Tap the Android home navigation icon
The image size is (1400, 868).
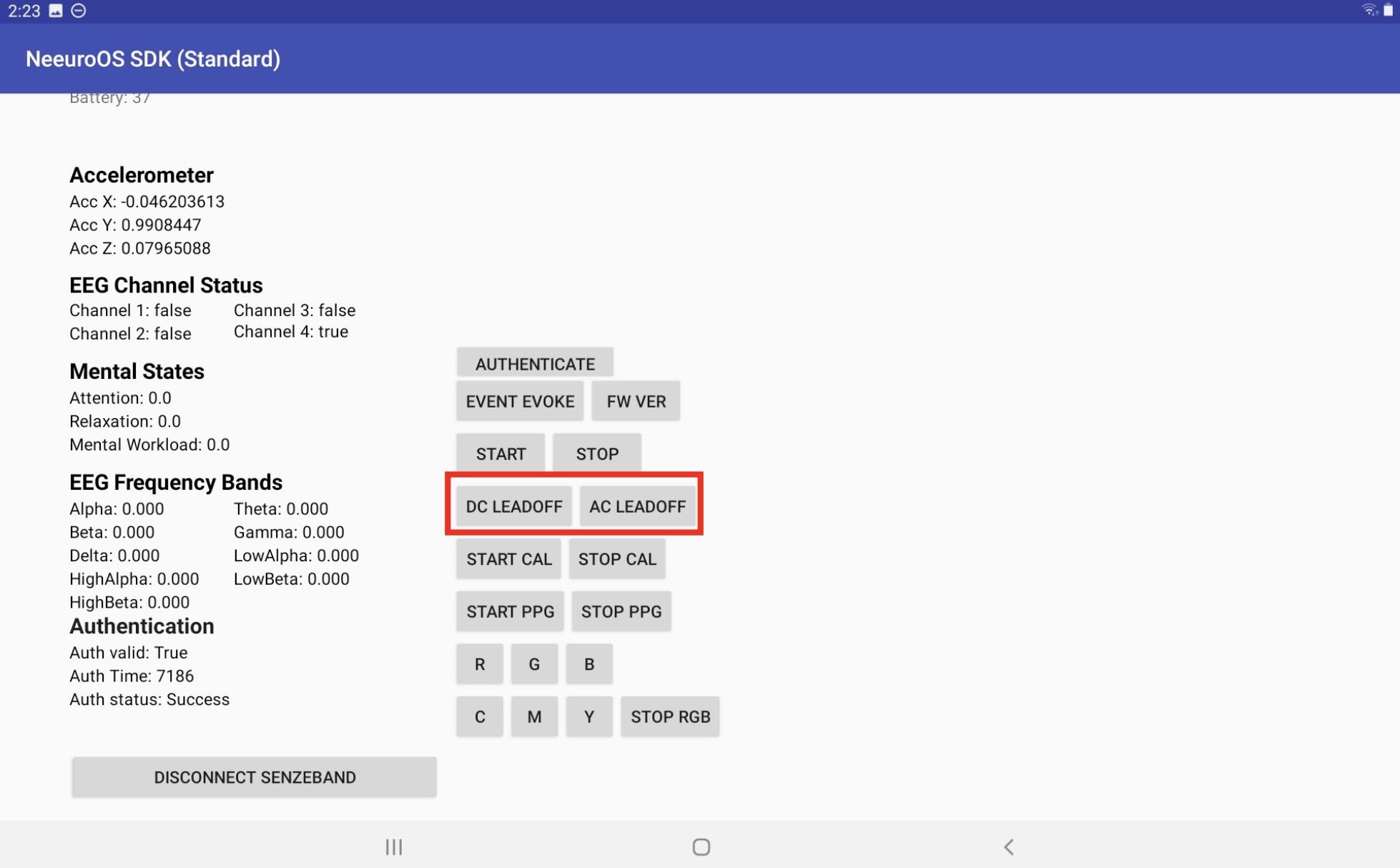[x=701, y=847]
